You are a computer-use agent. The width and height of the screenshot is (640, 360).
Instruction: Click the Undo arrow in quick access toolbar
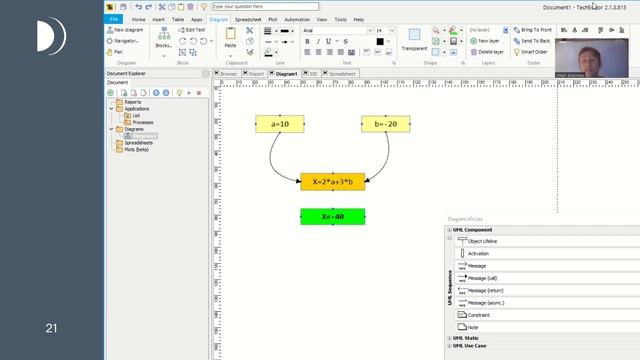[138, 7]
